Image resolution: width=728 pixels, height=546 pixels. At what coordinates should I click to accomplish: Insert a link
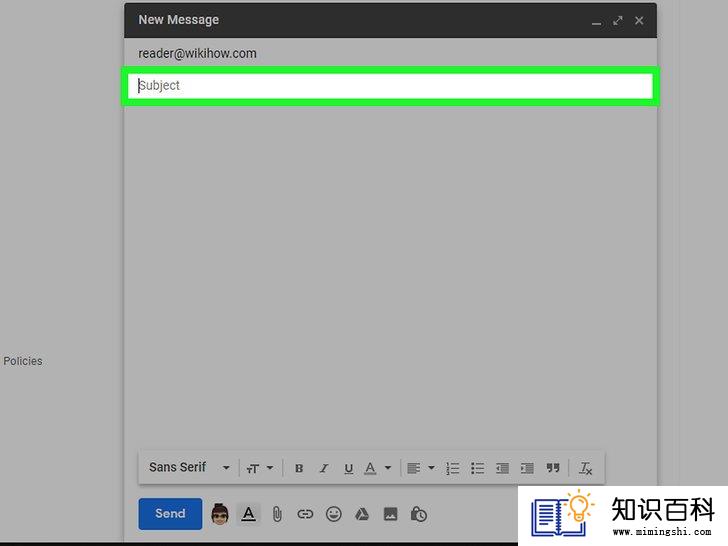click(x=305, y=514)
